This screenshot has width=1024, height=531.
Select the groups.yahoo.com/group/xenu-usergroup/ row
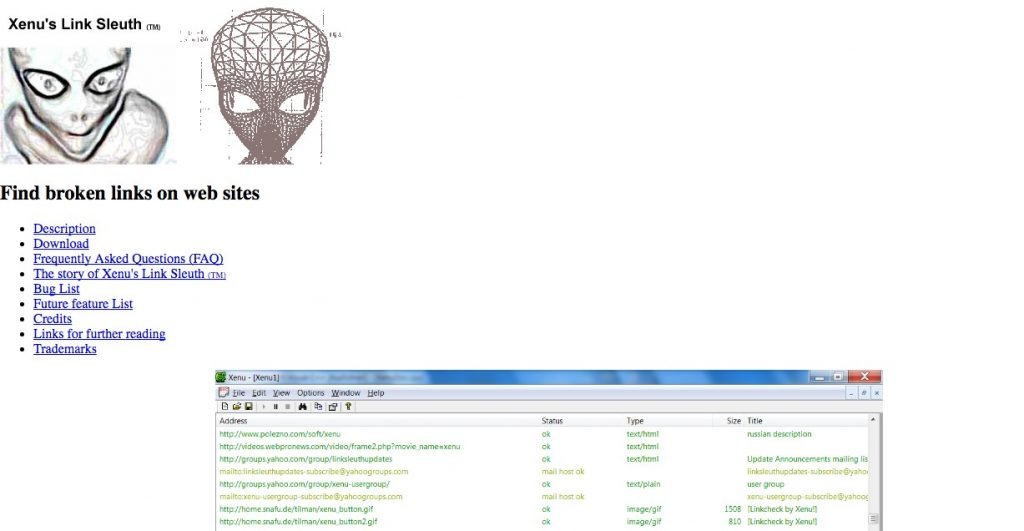pos(304,485)
